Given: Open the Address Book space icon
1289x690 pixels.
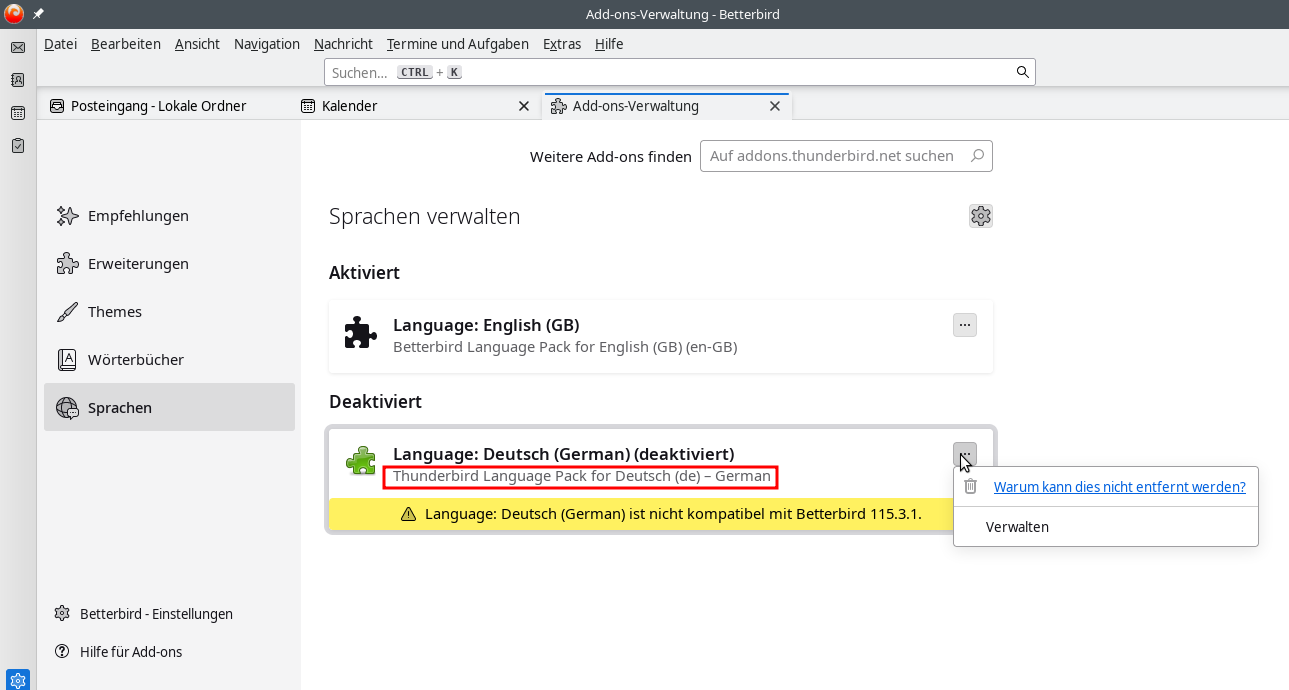Looking at the screenshot, I should point(18,80).
